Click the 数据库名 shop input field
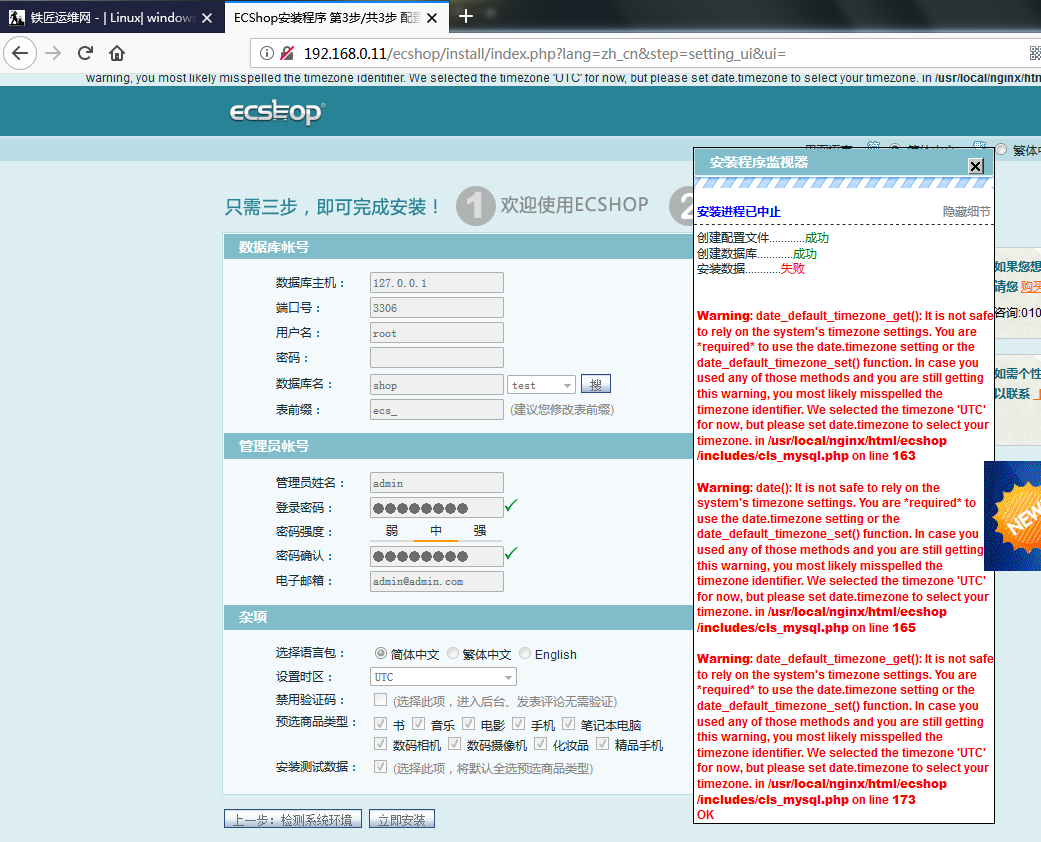Image resolution: width=1041 pixels, height=842 pixels. point(437,385)
